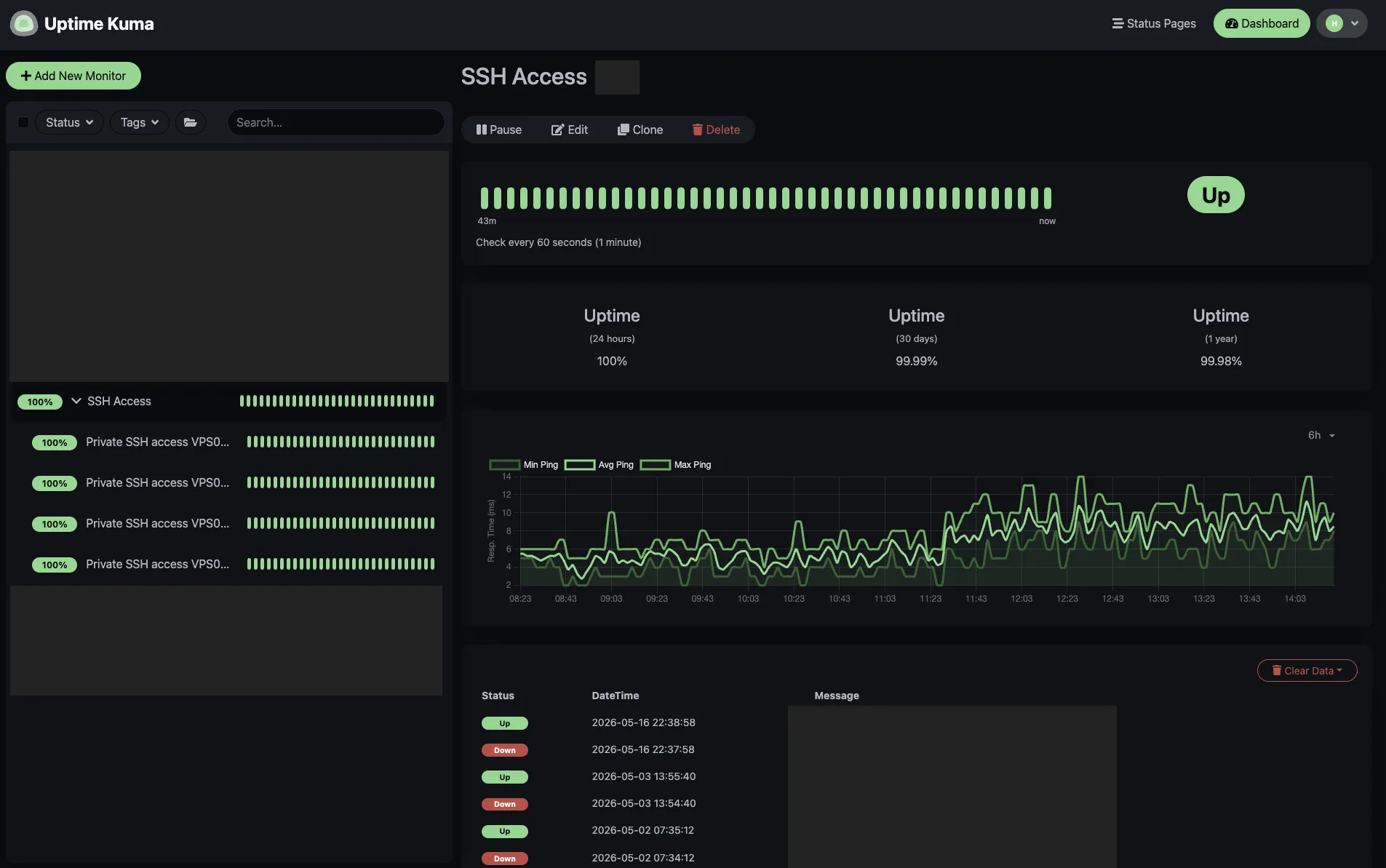Go to the Dashboard

(1262, 23)
